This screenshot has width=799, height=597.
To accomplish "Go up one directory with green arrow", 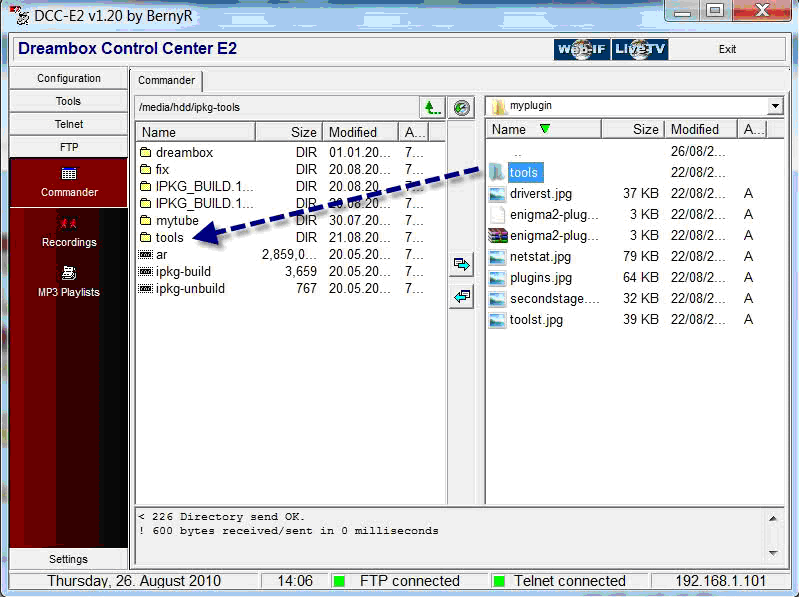I will click(431, 107).
